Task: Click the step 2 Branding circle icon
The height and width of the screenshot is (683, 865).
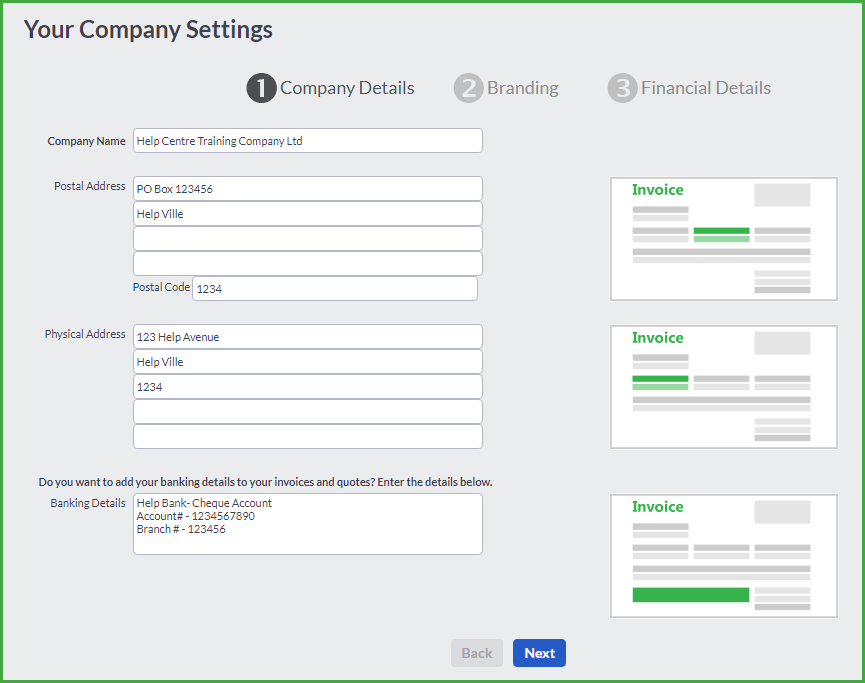Action: click(468, 88)
